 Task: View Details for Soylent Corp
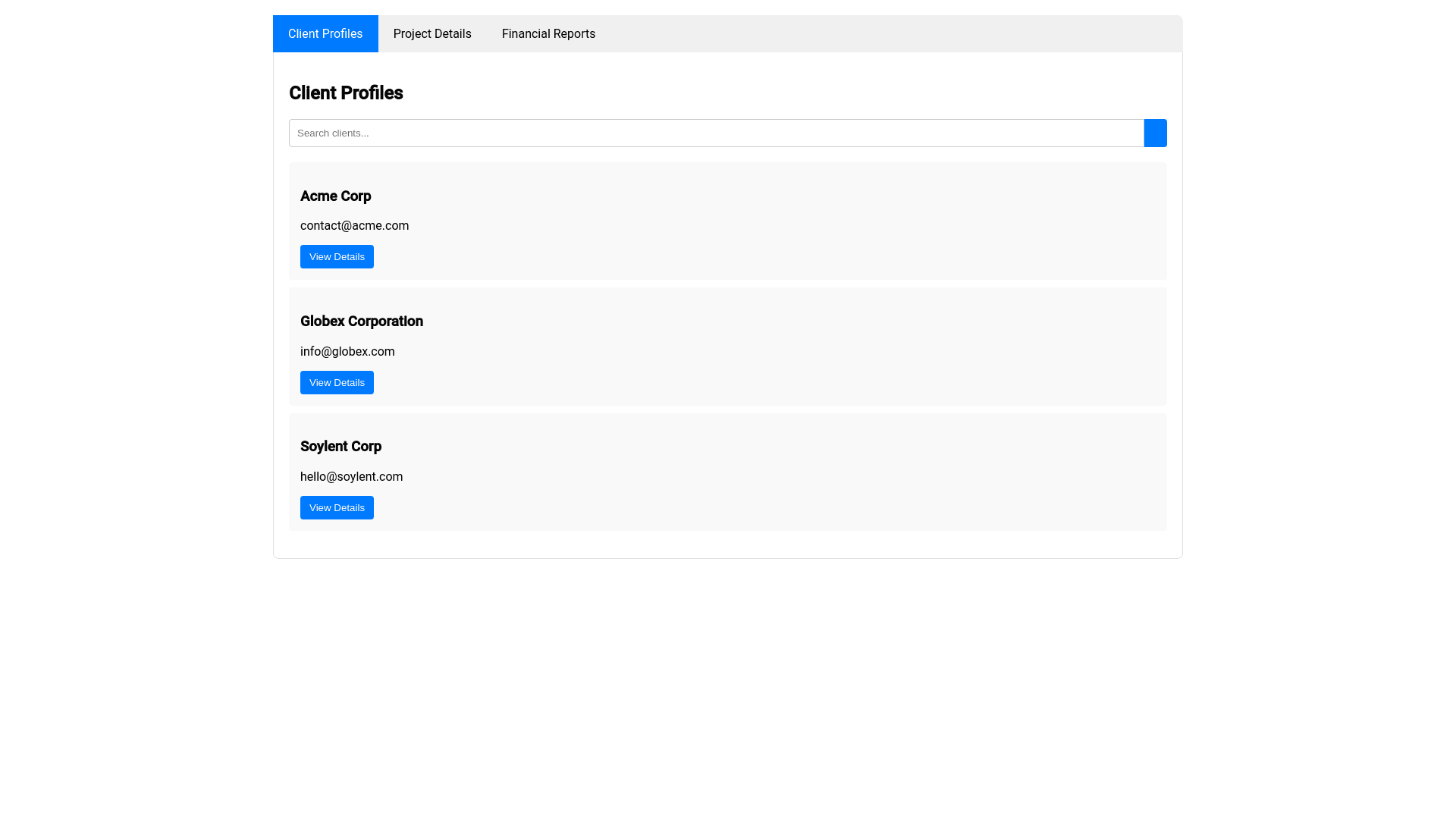coord(337,507)
